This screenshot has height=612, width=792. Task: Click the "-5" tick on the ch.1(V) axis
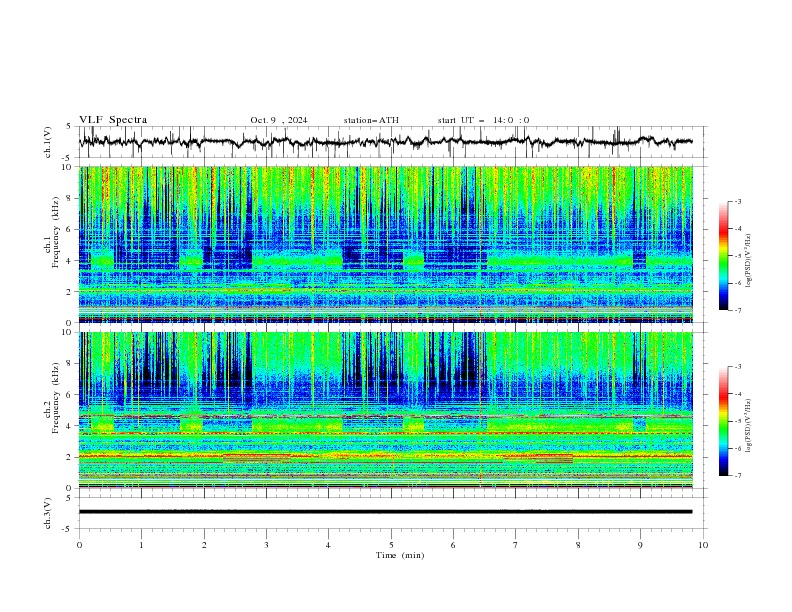[68, 158]
